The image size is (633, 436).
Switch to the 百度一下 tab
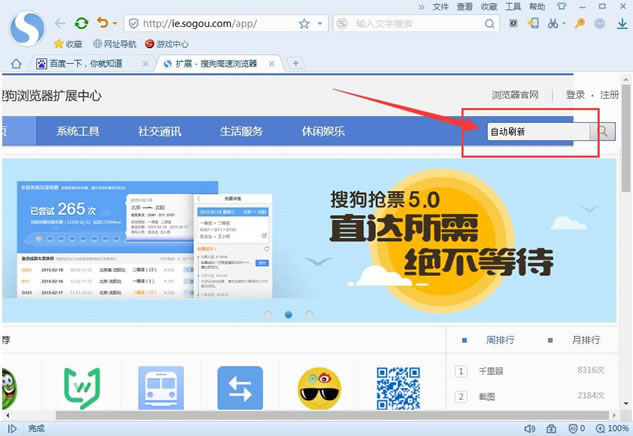pyautogui.click(x=86, y=64)
